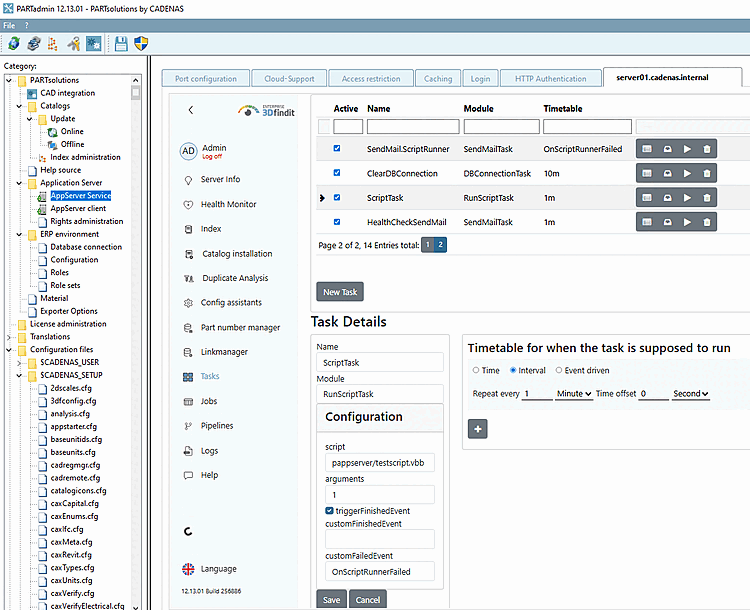
Task: Switch to the Cloud-Support tab
Action: point(289,78)
